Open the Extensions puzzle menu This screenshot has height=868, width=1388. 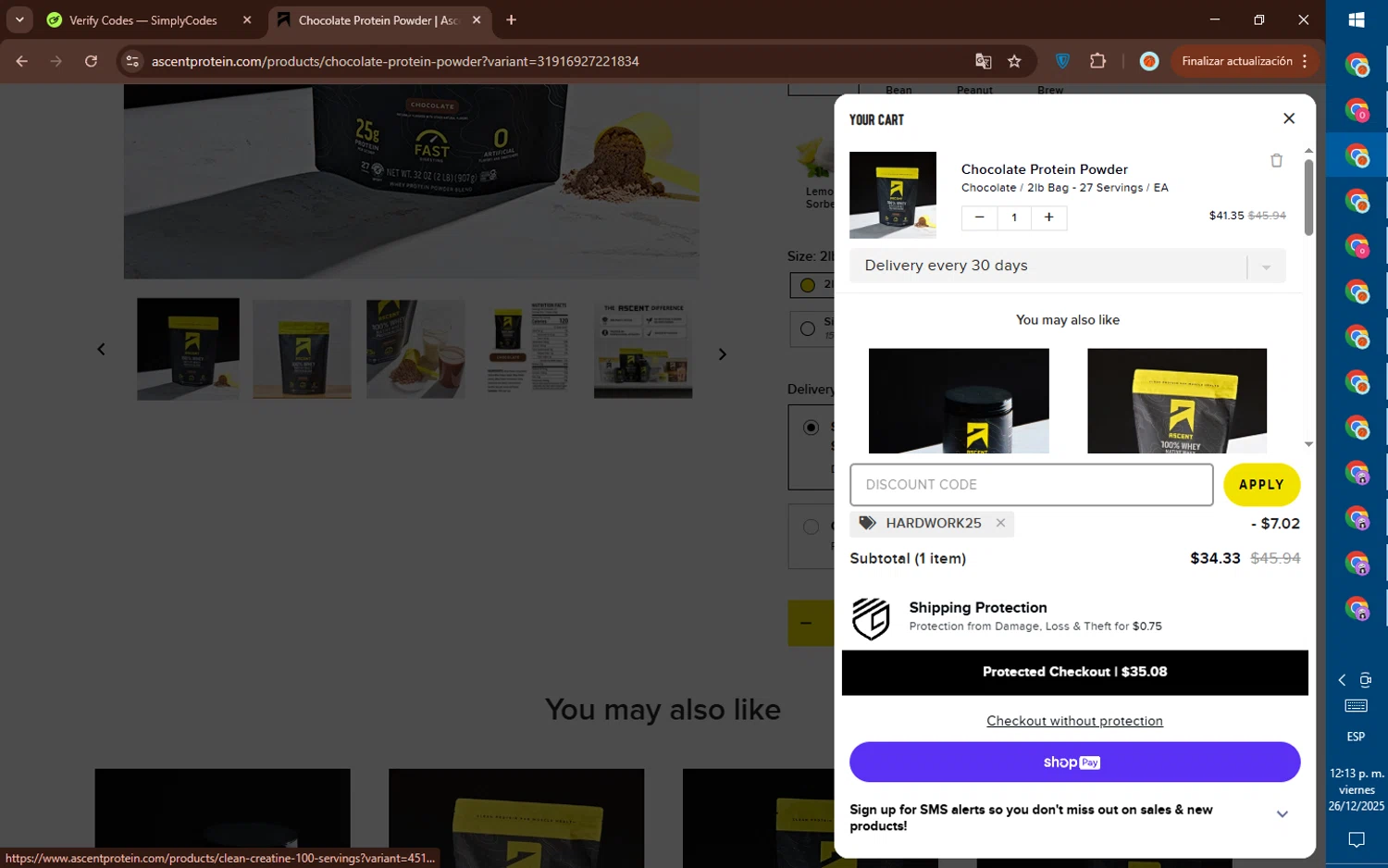[1097, 61]
